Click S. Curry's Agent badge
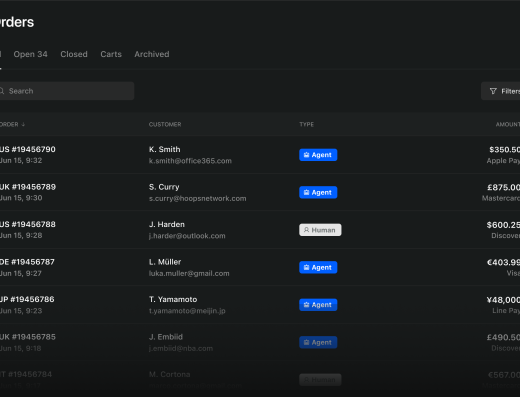The height and width of the screenshot is (397, 520). [318, 192]
